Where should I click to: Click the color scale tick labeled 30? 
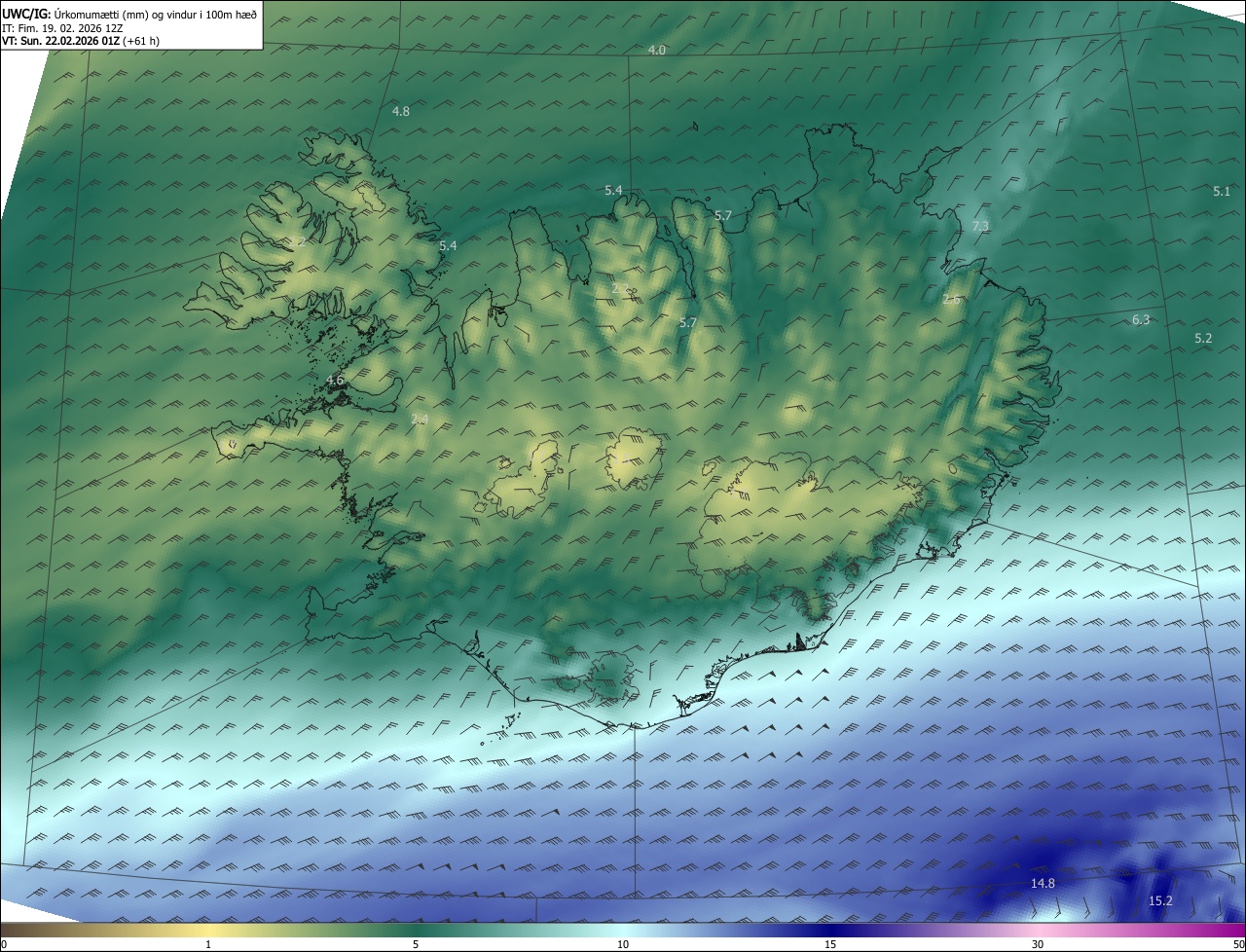[x=1038, y=944]
